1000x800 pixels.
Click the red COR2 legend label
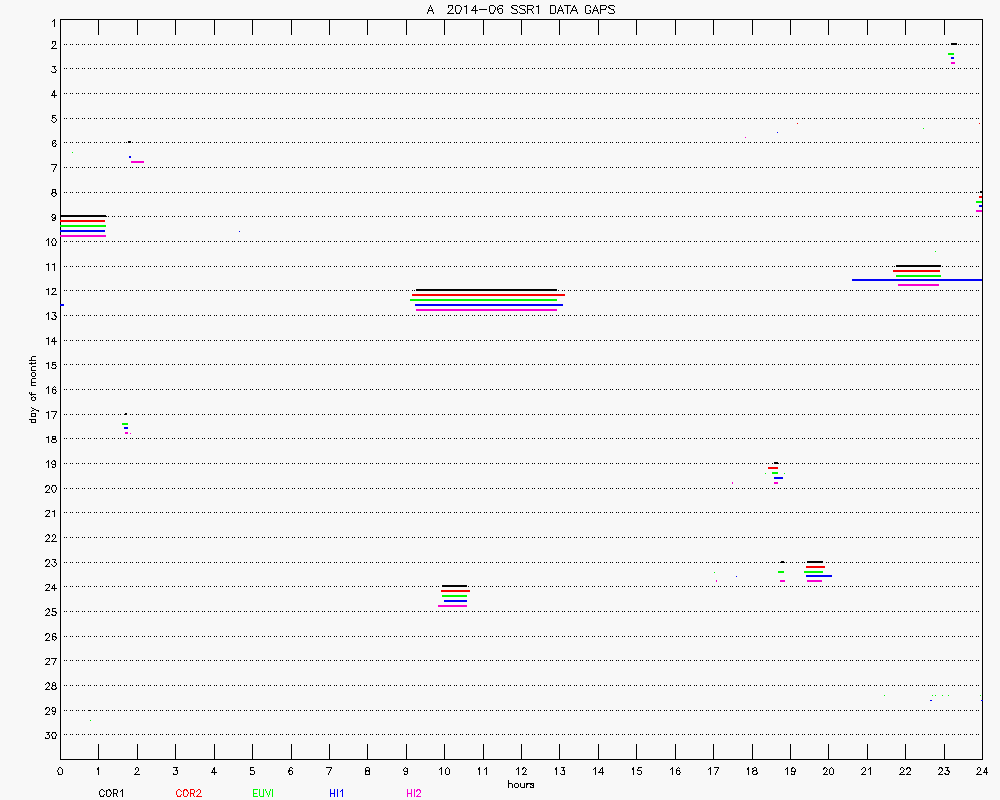tap(188, 793)
